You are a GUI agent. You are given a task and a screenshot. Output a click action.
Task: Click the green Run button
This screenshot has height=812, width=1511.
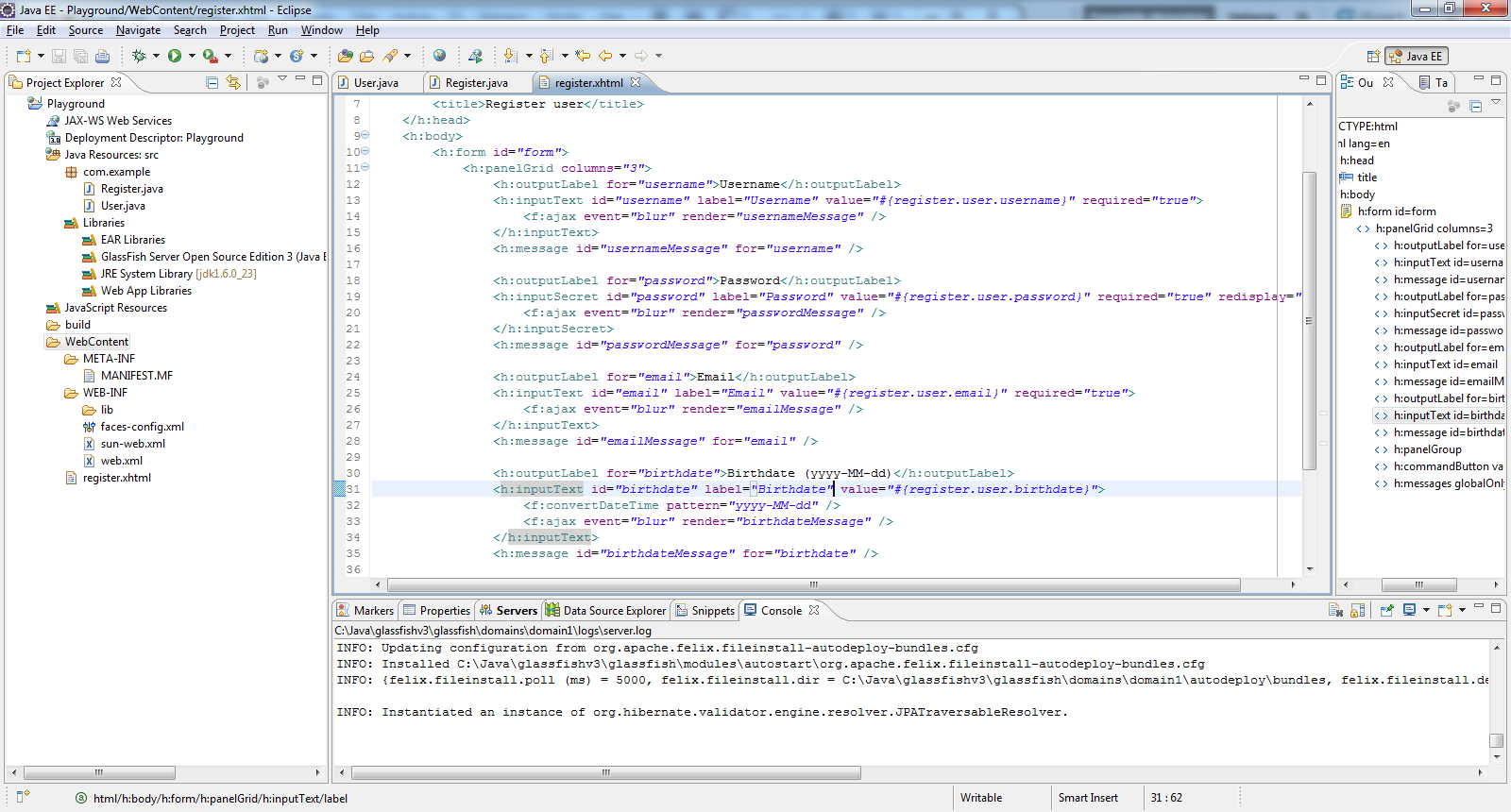[175, 57]
